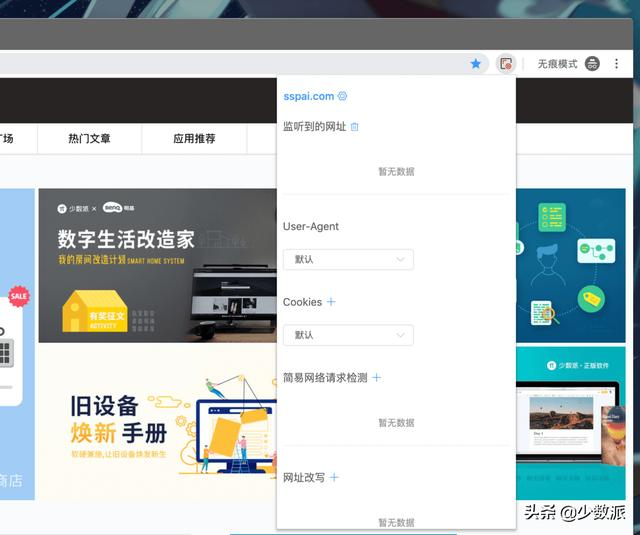Add a URL rewrite rule with plus
The width and height of the screenshot is (640, 535).
[x=334, y=477]
